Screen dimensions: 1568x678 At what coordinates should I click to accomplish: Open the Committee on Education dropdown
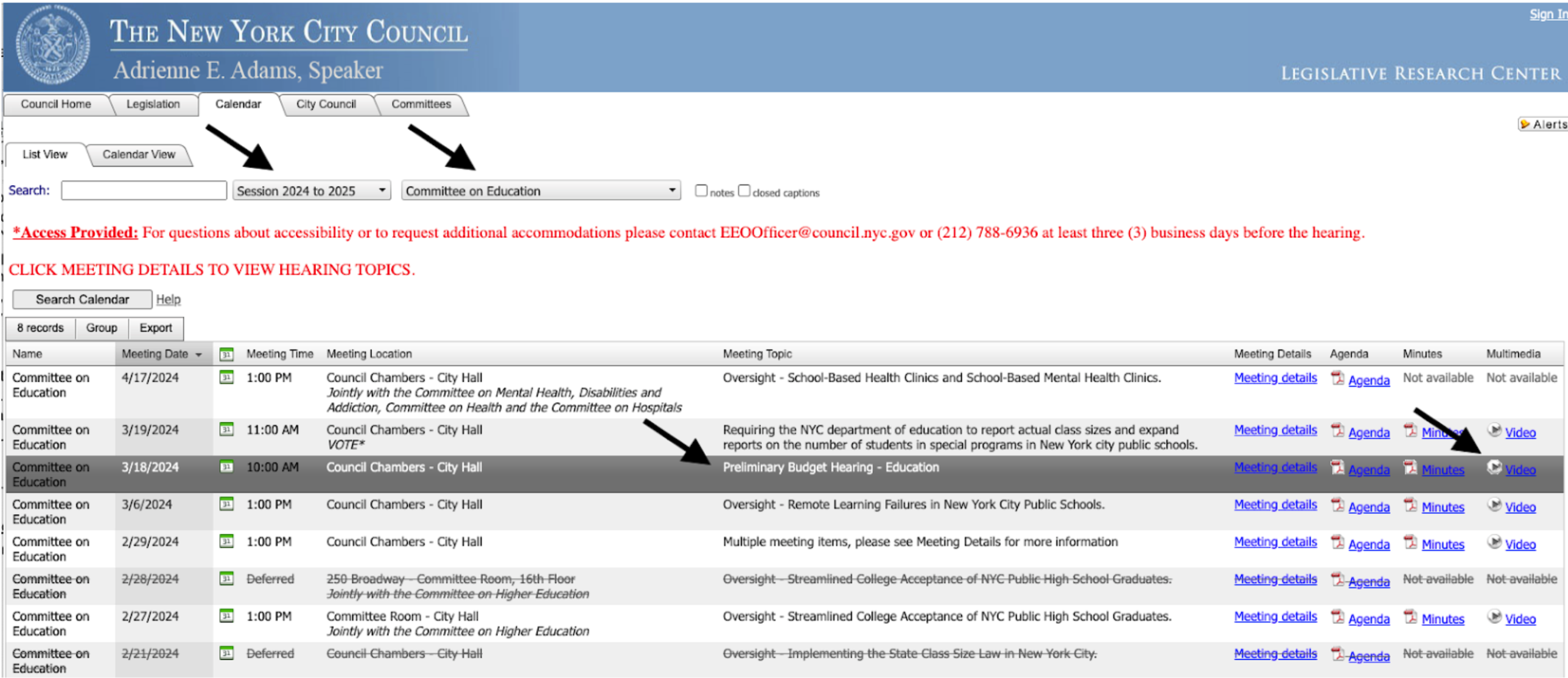pyautogui.click(x=541, y=190)
